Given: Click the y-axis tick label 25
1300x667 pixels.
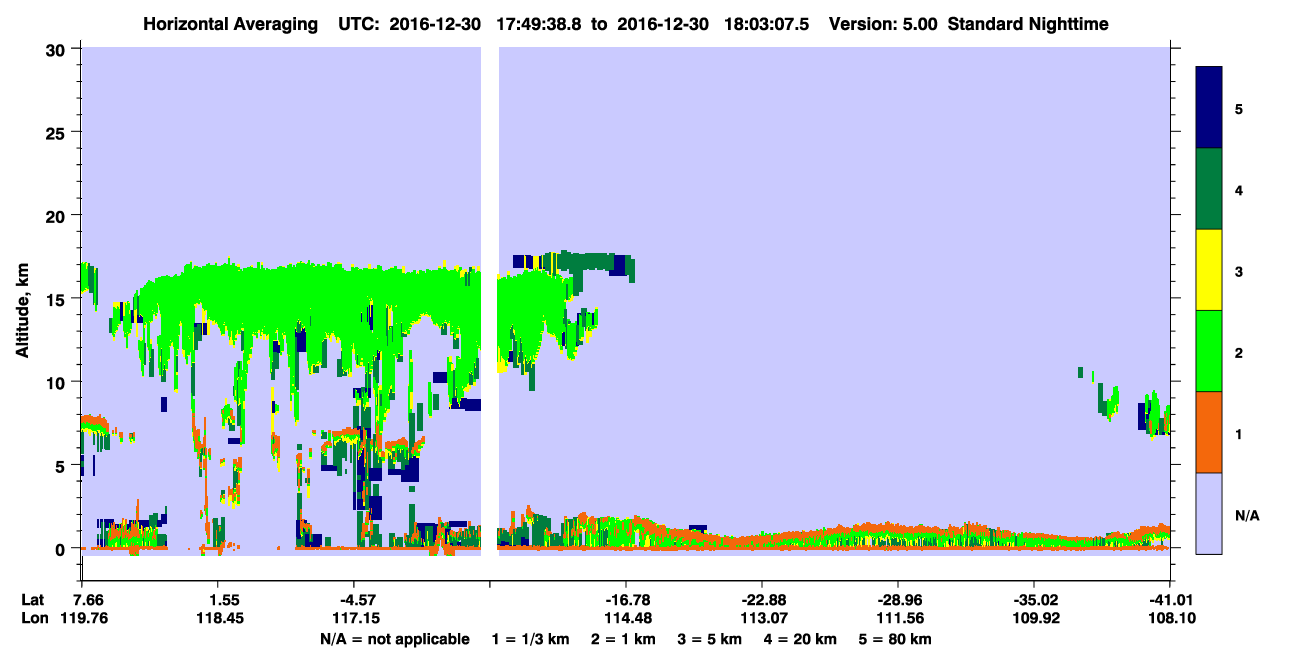Looking at the screenshot, I should point(58,132).
